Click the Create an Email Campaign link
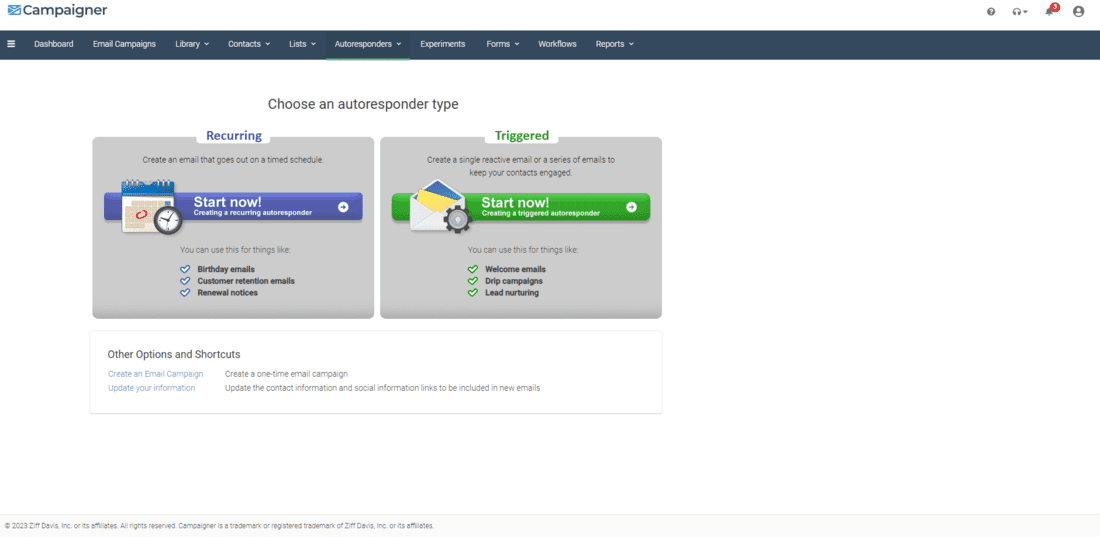 pos(155,374)
